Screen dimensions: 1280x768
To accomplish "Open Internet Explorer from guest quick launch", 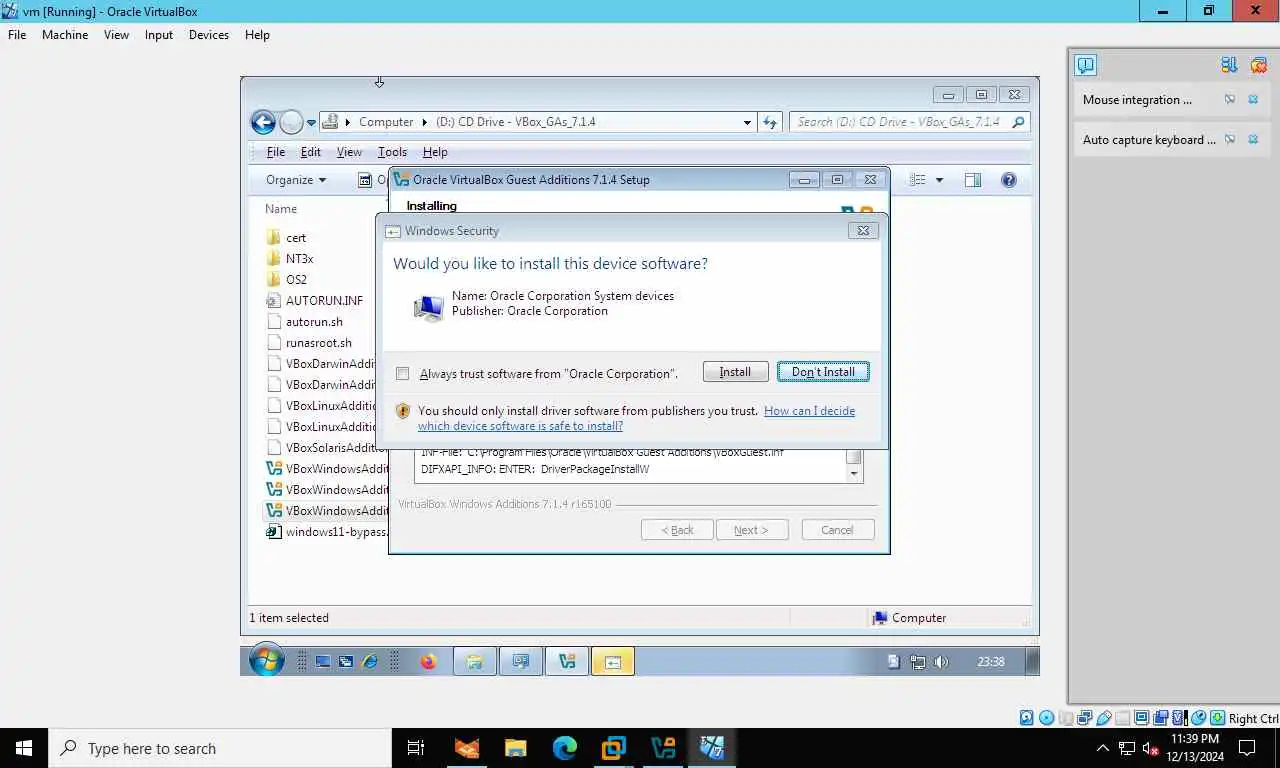I will coord(370,661).
